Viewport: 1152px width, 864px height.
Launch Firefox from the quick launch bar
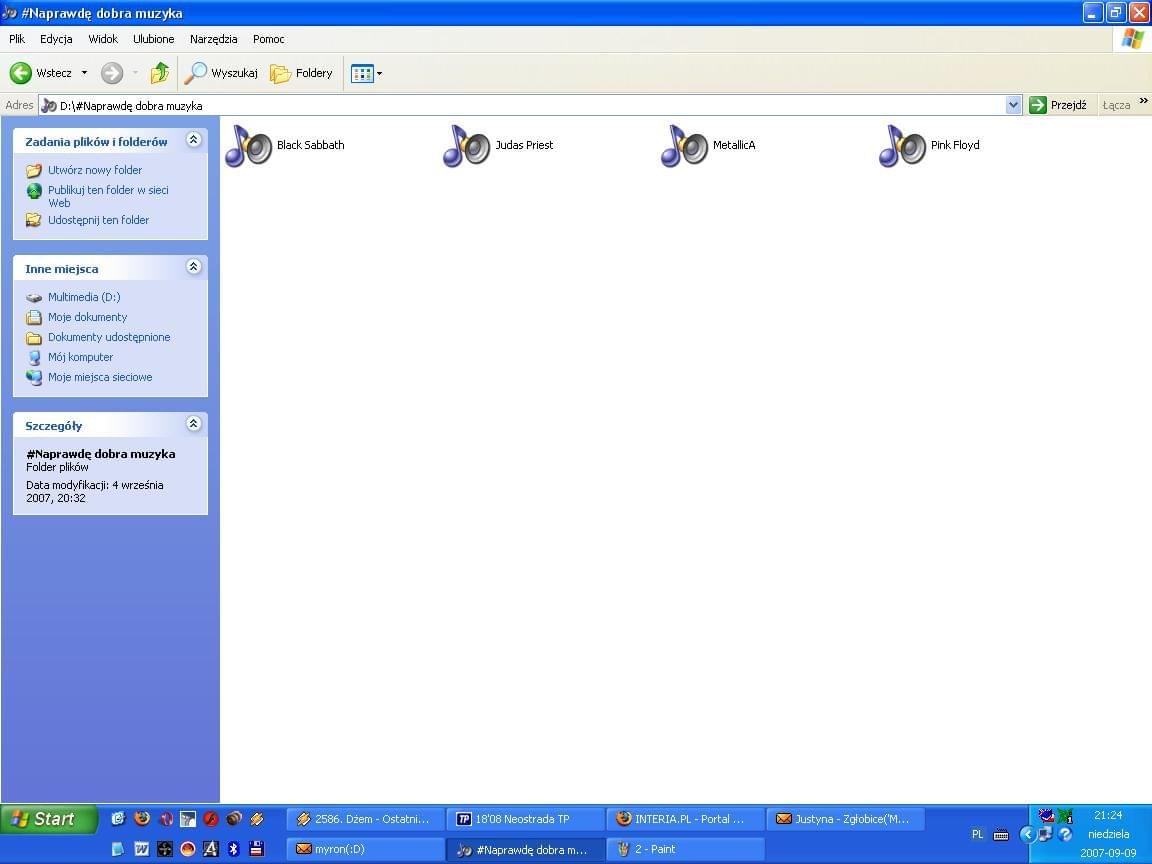(142, 818)
